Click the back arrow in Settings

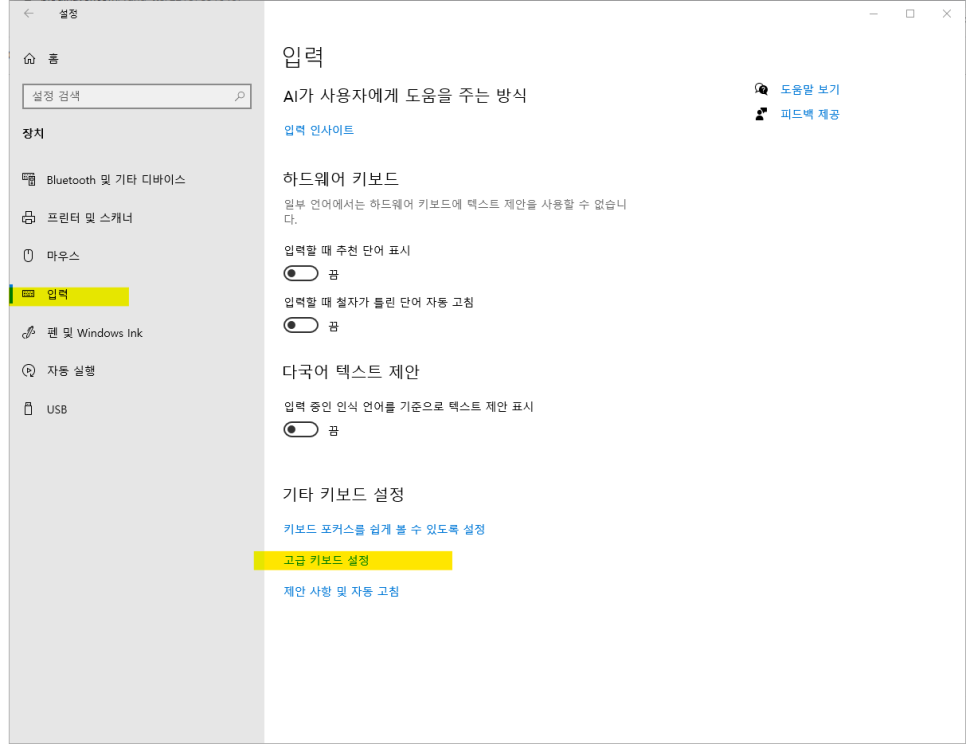[x=28, y=14]
